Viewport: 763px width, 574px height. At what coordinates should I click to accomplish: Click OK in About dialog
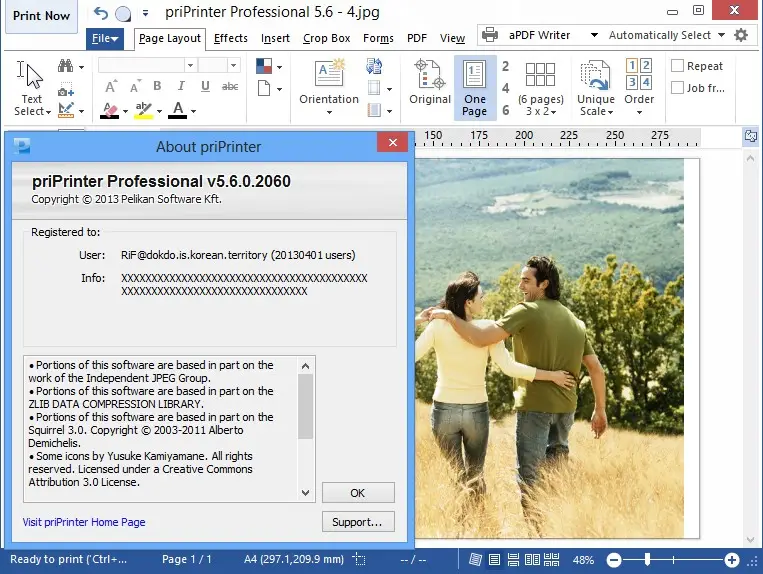[x=358, y=493]
